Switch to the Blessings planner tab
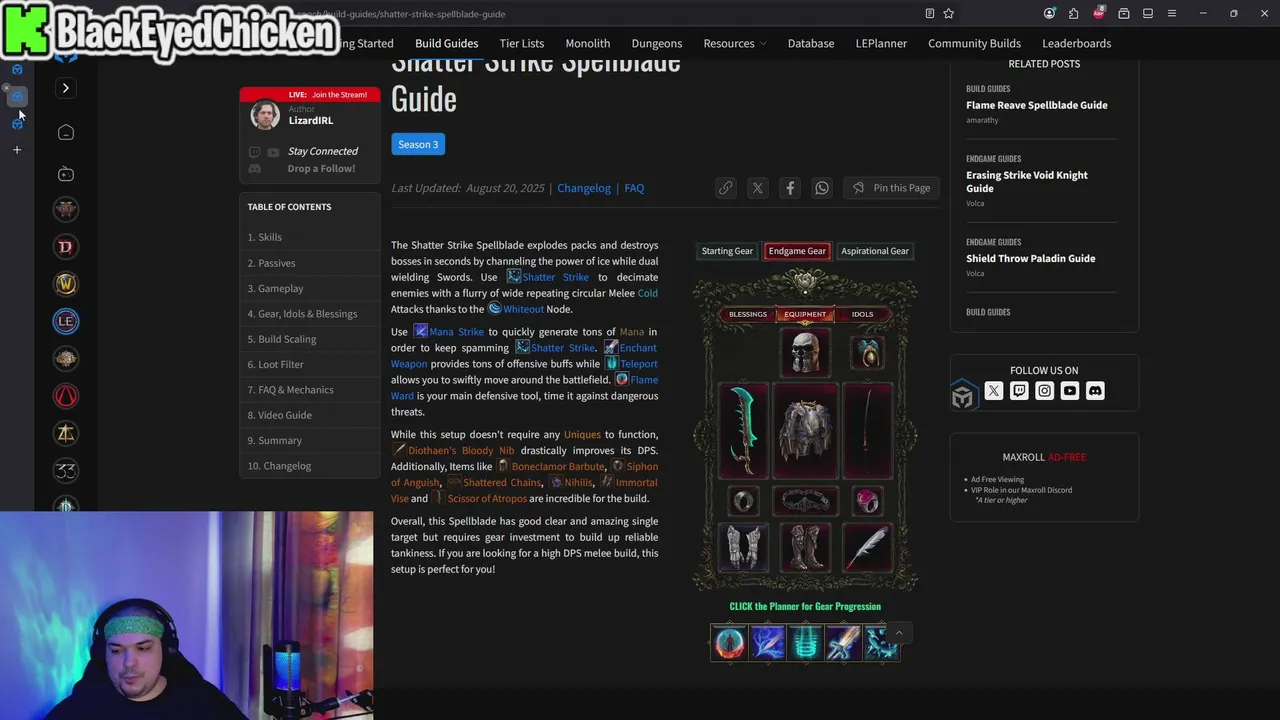The image size is (1280, 720). [x=748, y=314]
